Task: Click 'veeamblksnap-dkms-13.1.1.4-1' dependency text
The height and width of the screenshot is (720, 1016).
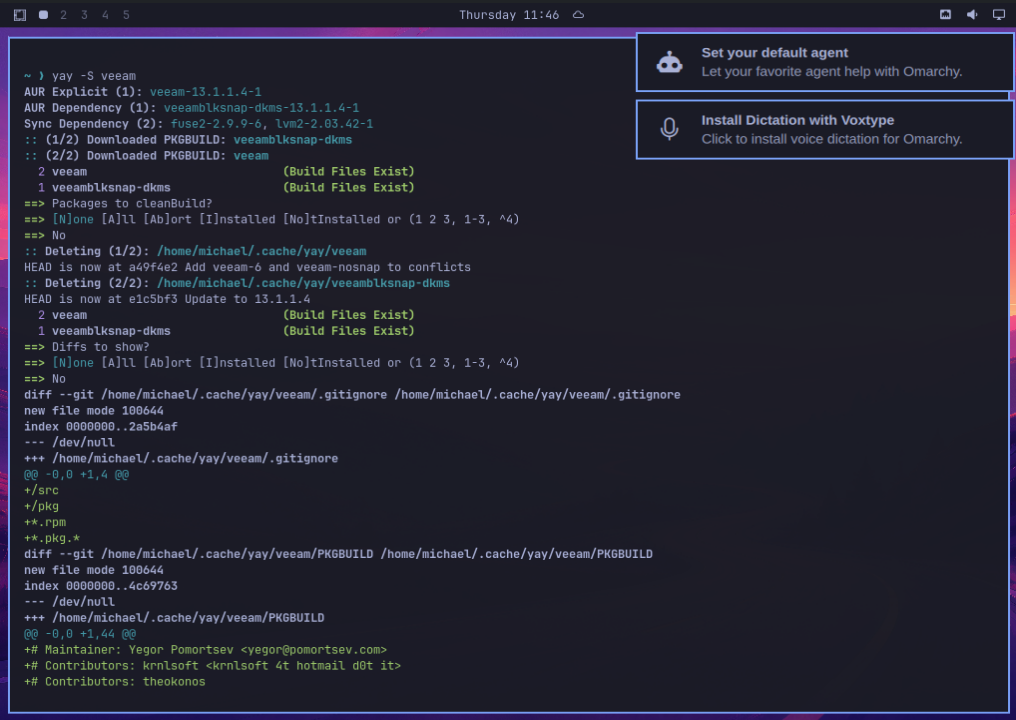Action: [261, 108]
